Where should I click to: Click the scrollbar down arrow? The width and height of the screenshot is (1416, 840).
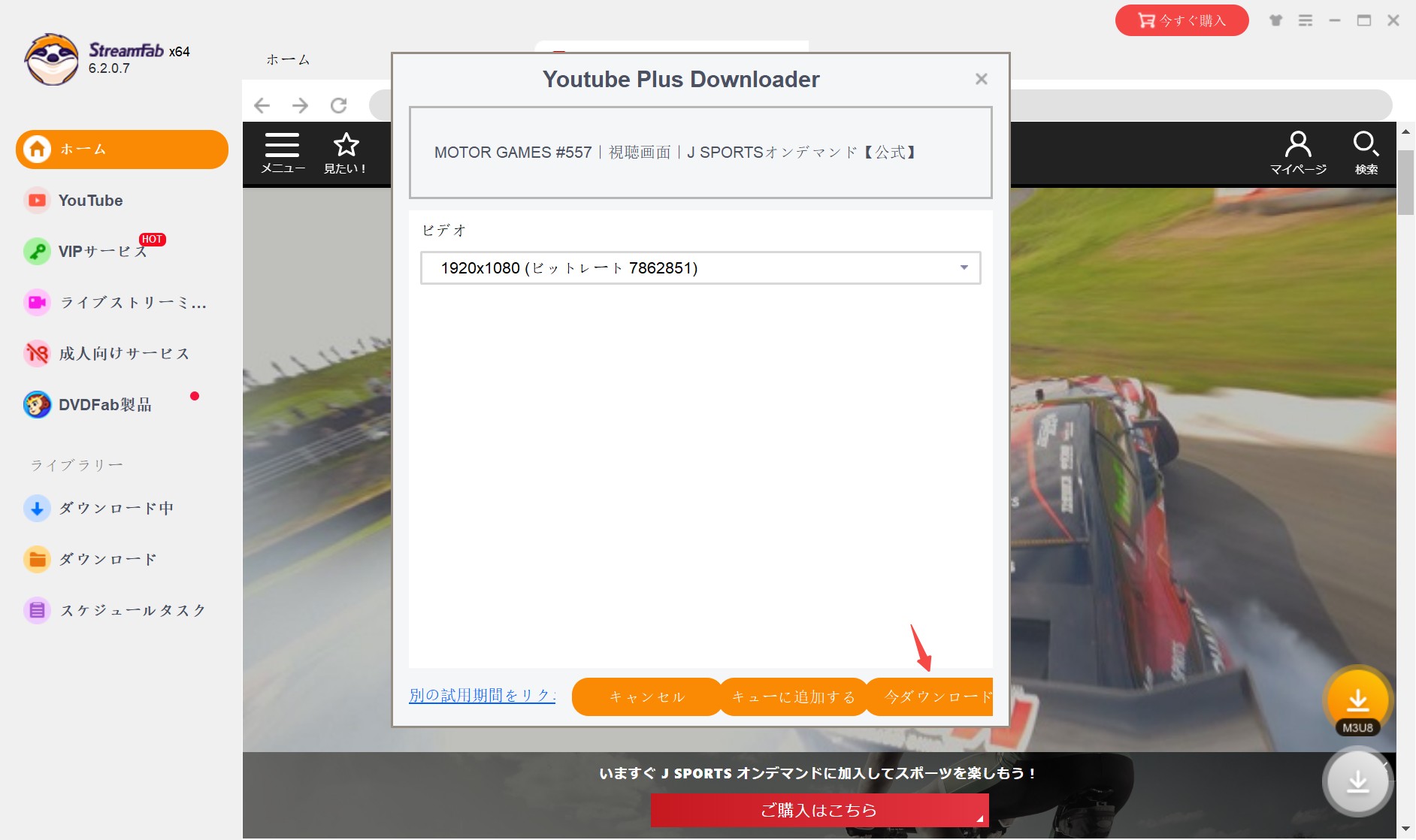pos(1405,829)
